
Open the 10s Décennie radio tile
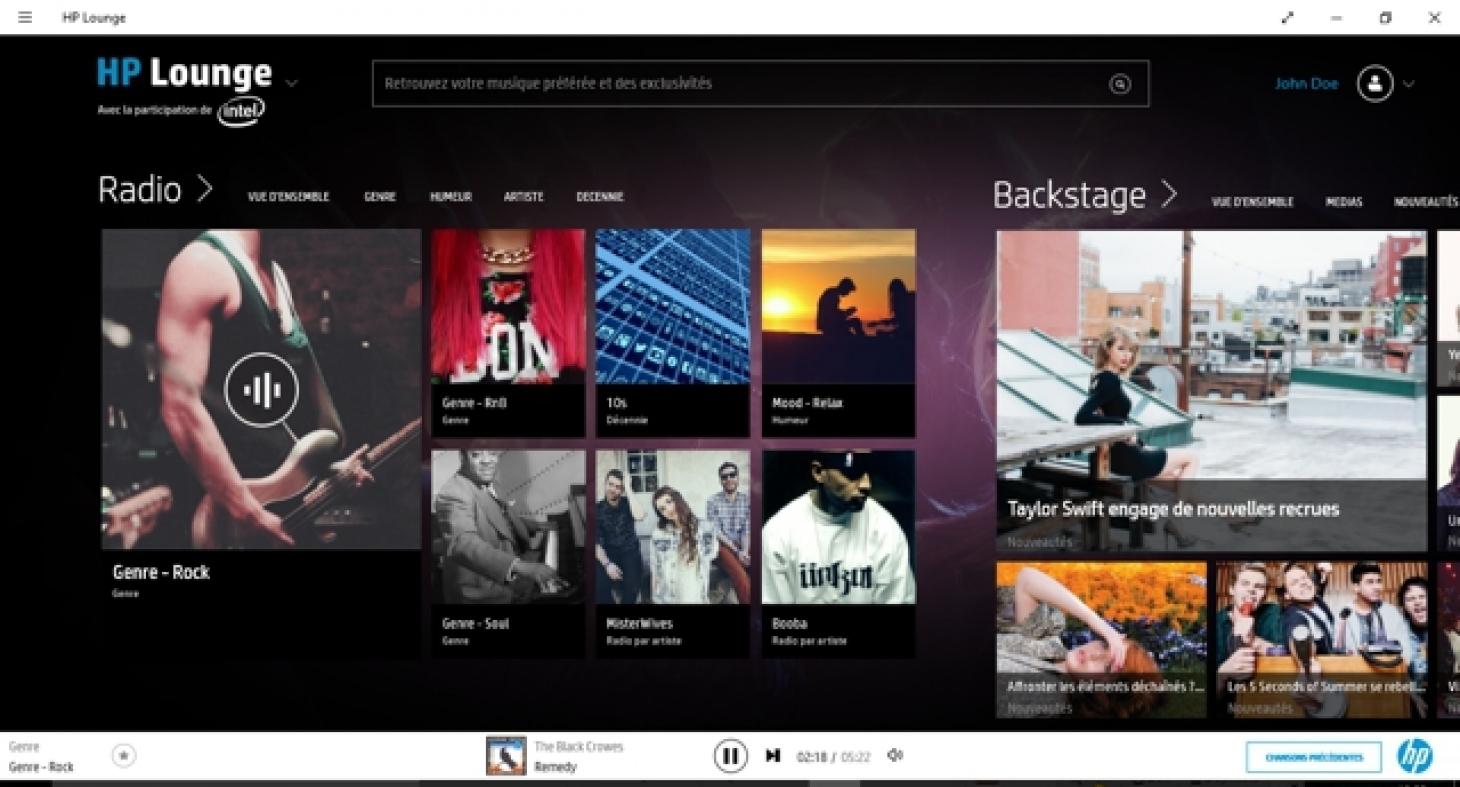(x=672, y=333)
